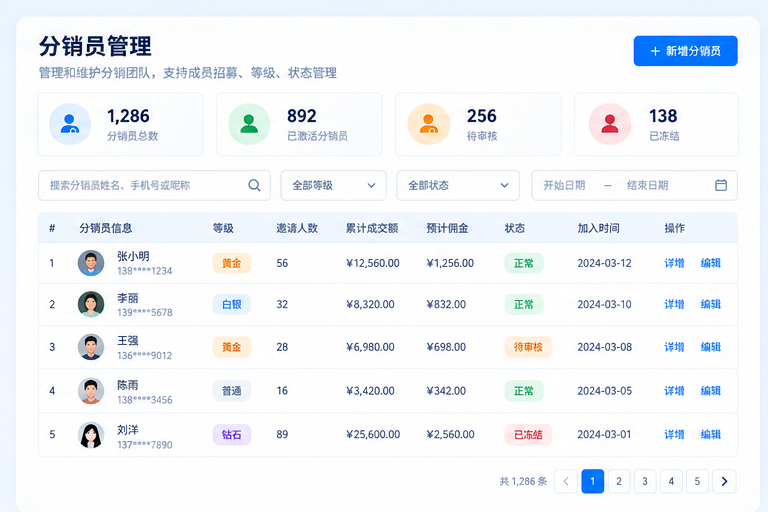
Task: Click 正常 status tag for 陈雨
Action: point(524,391)
